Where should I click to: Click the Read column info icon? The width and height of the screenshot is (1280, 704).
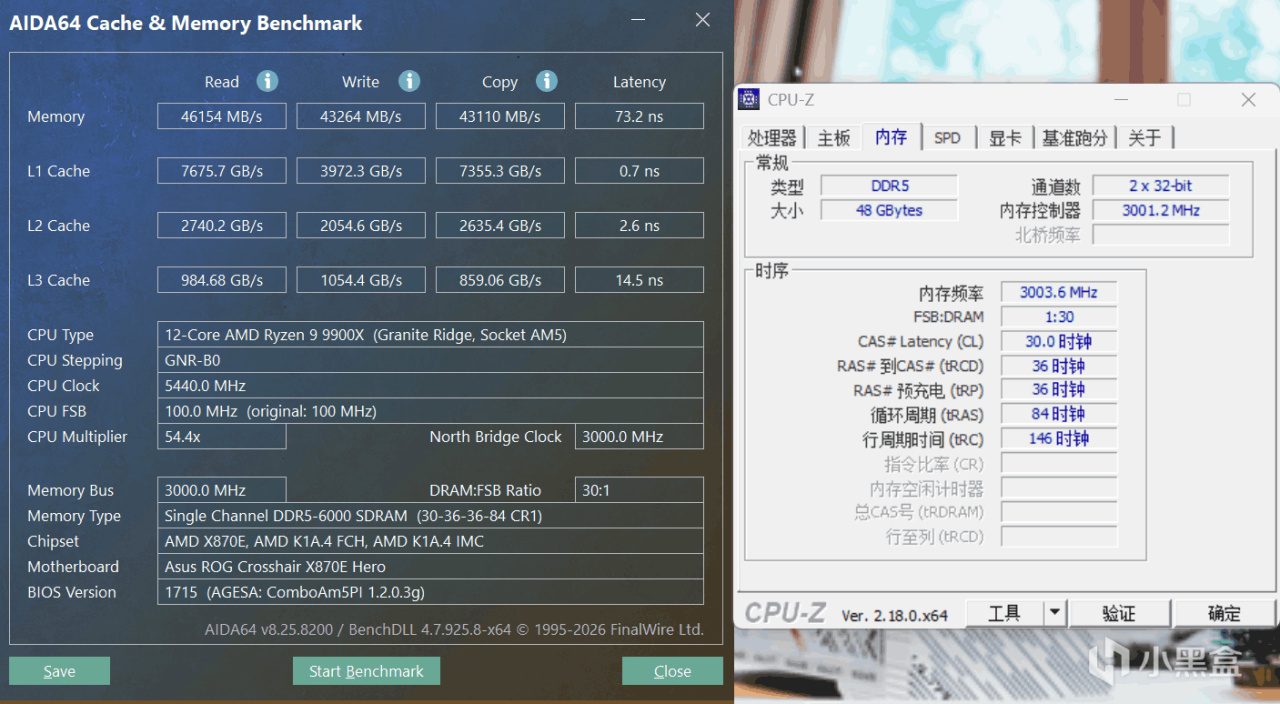(267, 81)
